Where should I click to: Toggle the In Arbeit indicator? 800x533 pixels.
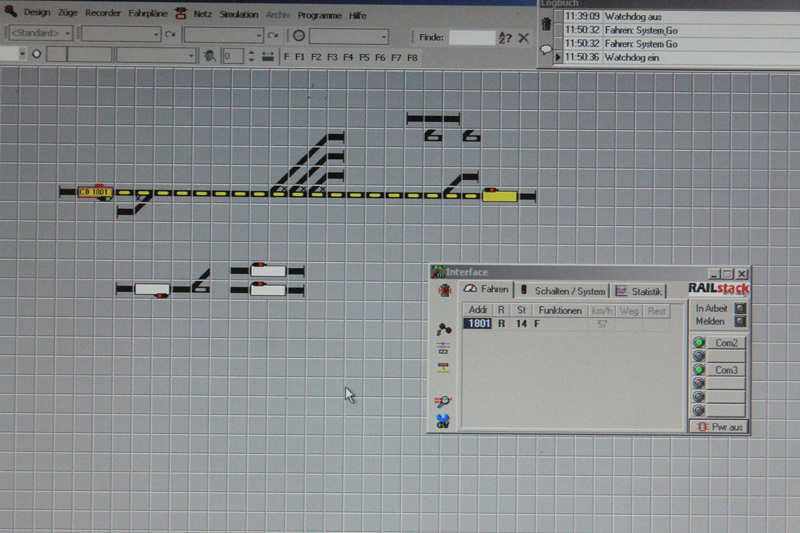click(740, 308)
